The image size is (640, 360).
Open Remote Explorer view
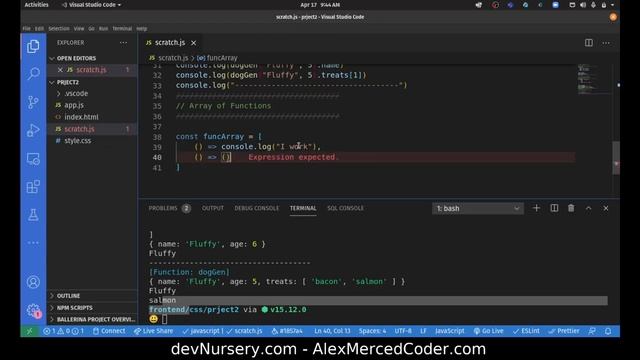pyautogui.click(x=33, y=158)
